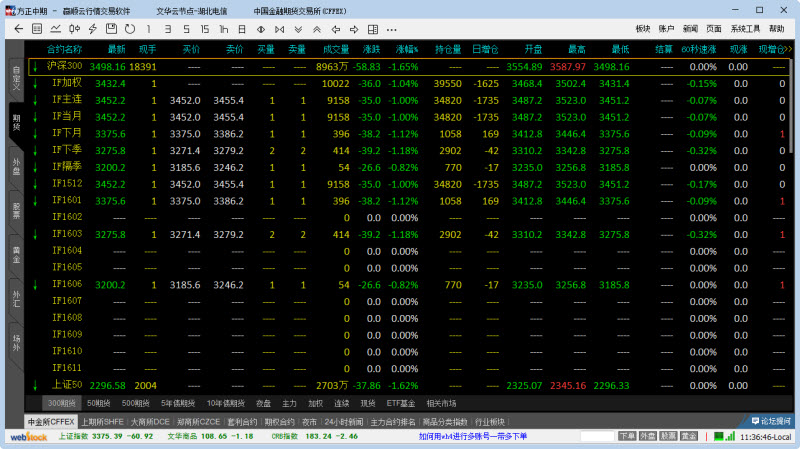Select the 外汇 sidebar tab
Viewport: 800px width, 449px height.
pos(16,299)
